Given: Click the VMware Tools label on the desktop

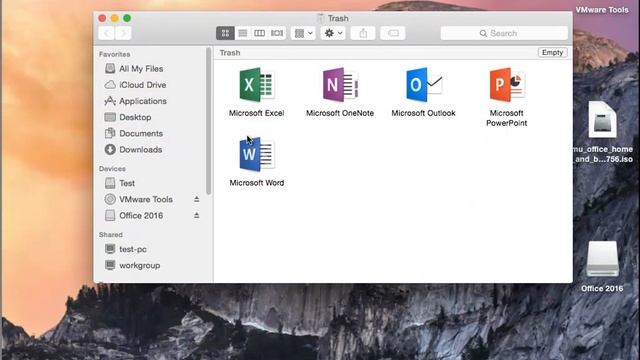Looking at the screenshot, I should tap(602, 10).
